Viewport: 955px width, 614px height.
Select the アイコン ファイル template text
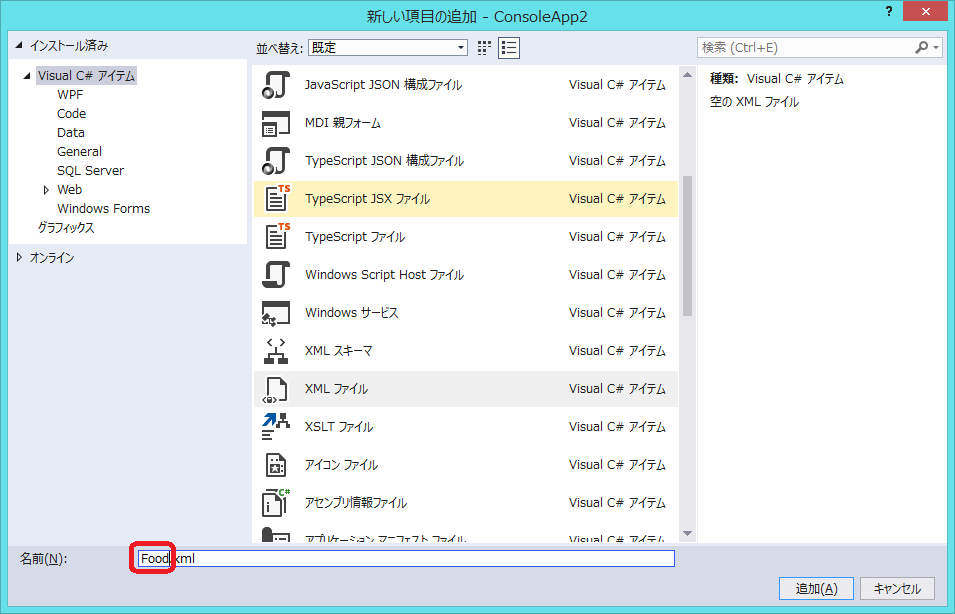341,465
